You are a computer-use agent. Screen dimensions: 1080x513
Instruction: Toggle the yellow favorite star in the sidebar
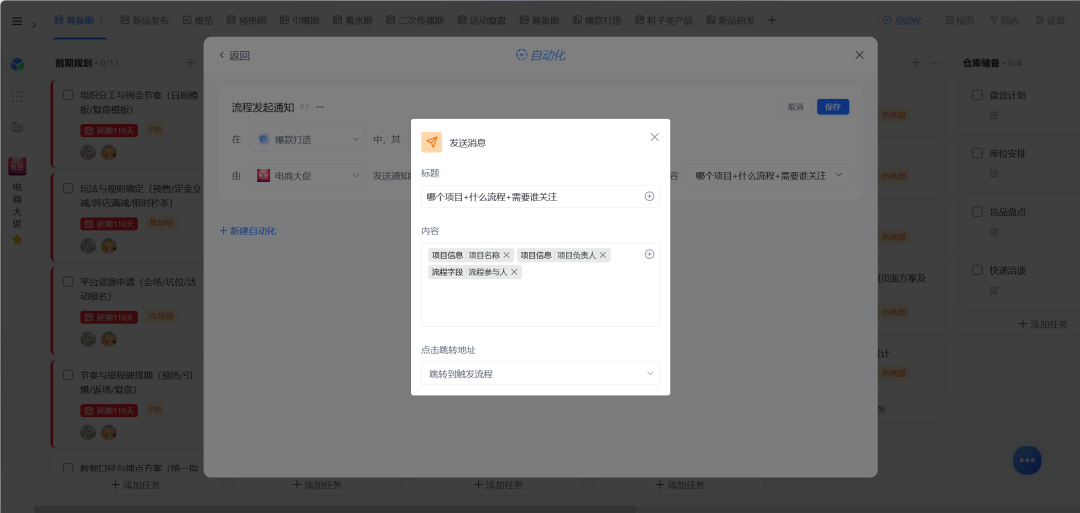pyautogui.click(x=17, y=240)
